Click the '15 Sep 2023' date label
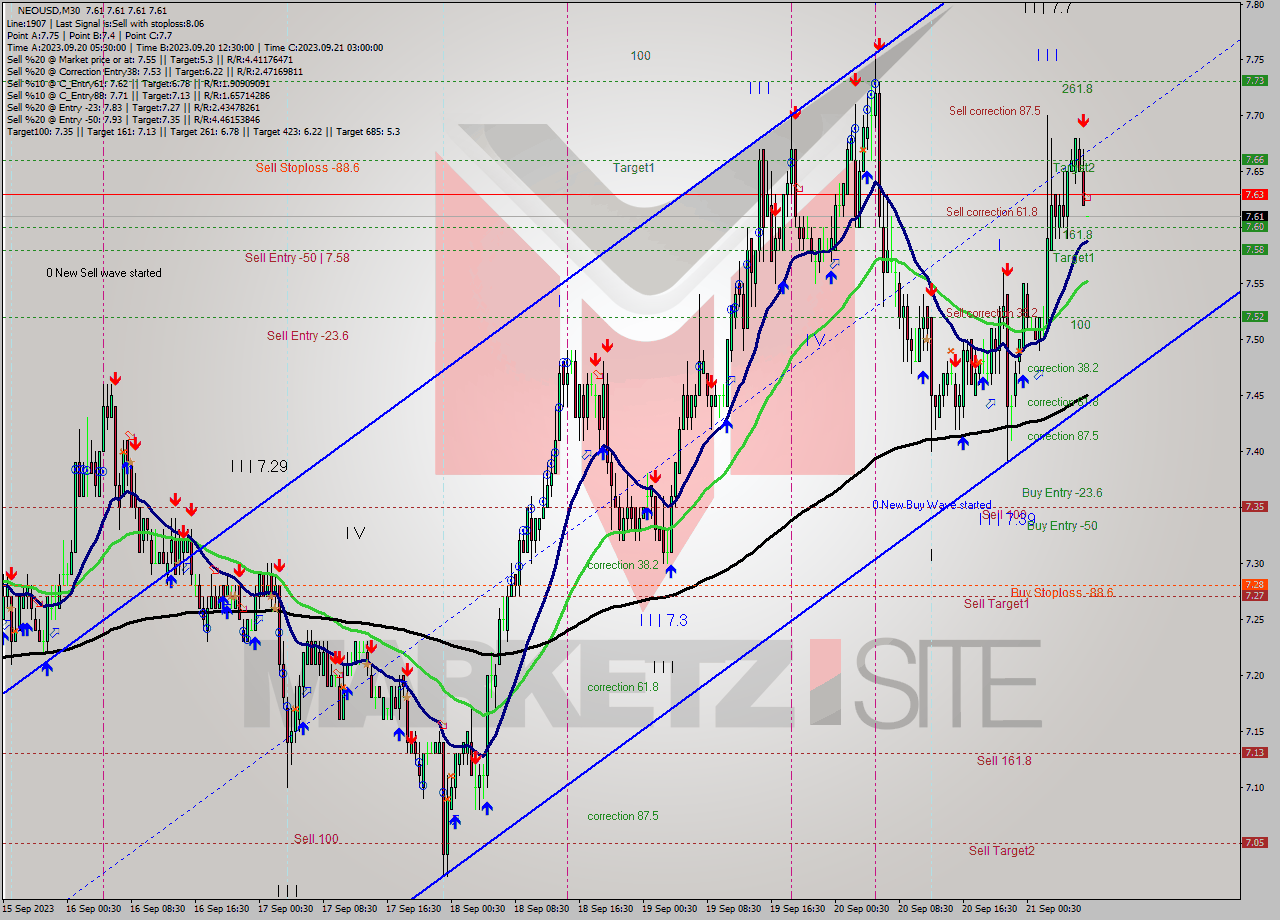Viewport: 1280px width, 920px height. [x=26, y=909]
